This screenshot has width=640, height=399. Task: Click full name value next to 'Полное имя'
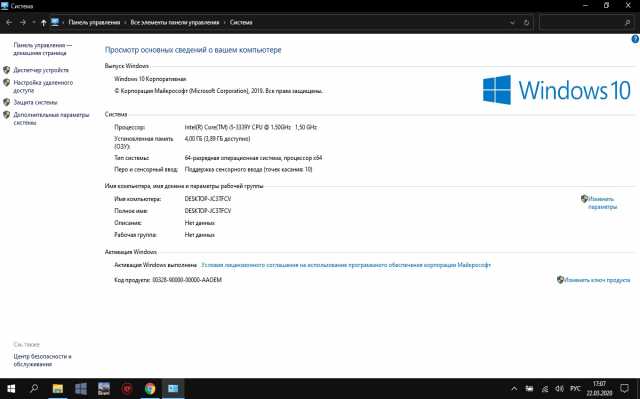tap(208, 211)
